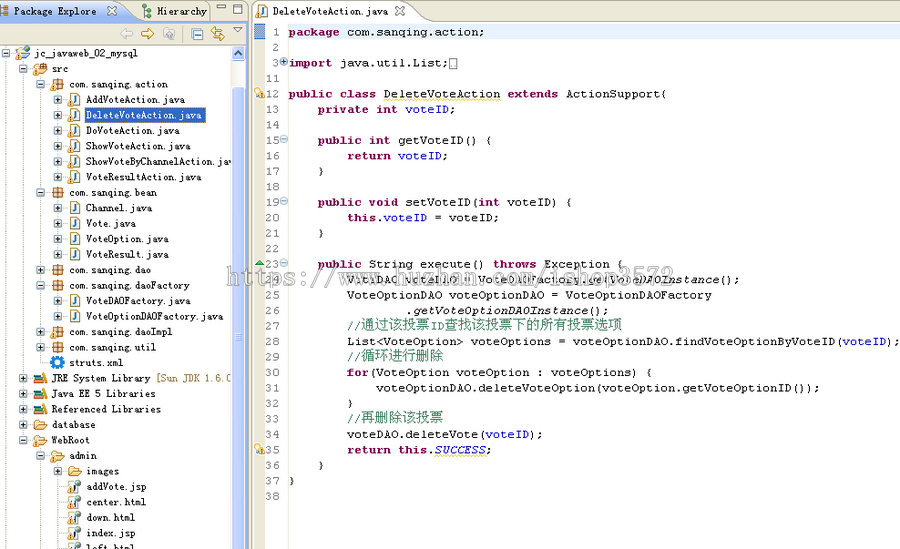The image size is (900, 549).
Task: Click the com.sanqing.util package icon
Action: tap(57, 347)
